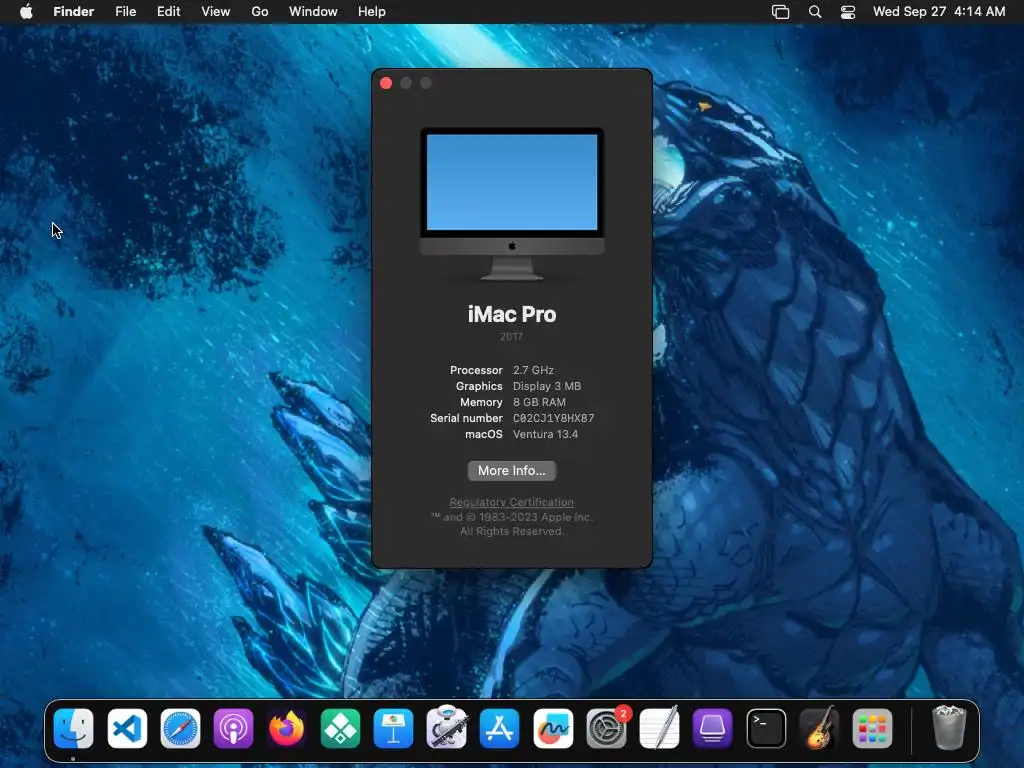Open the Edit menu
This screenshot has width=1024, height=768.
168,12
